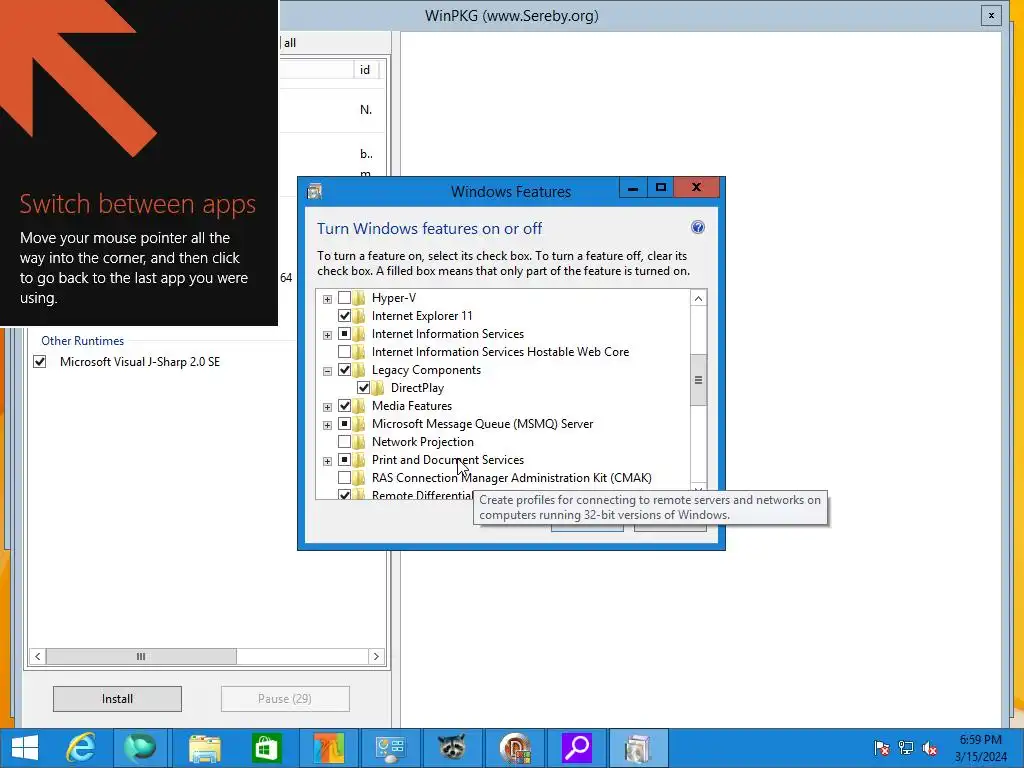
Task: Expand the Microsoft Message Queue Server node
Action: tap(327, 425)
